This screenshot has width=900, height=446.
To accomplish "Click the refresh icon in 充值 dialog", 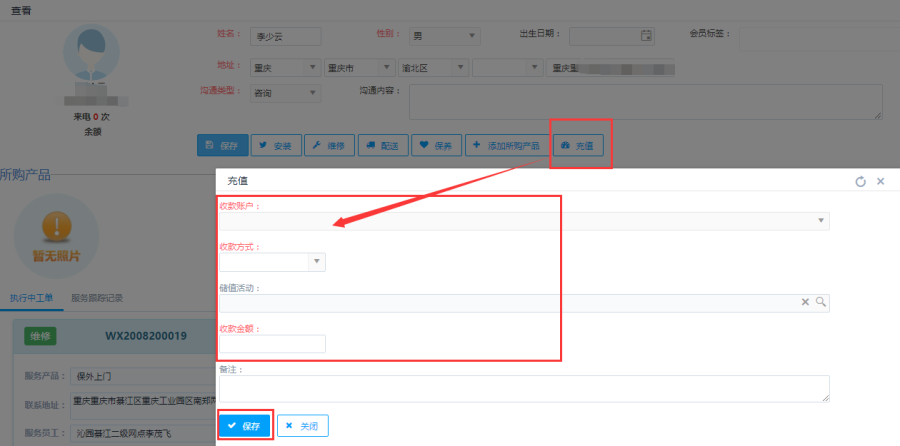I will [x=860, y=182].
